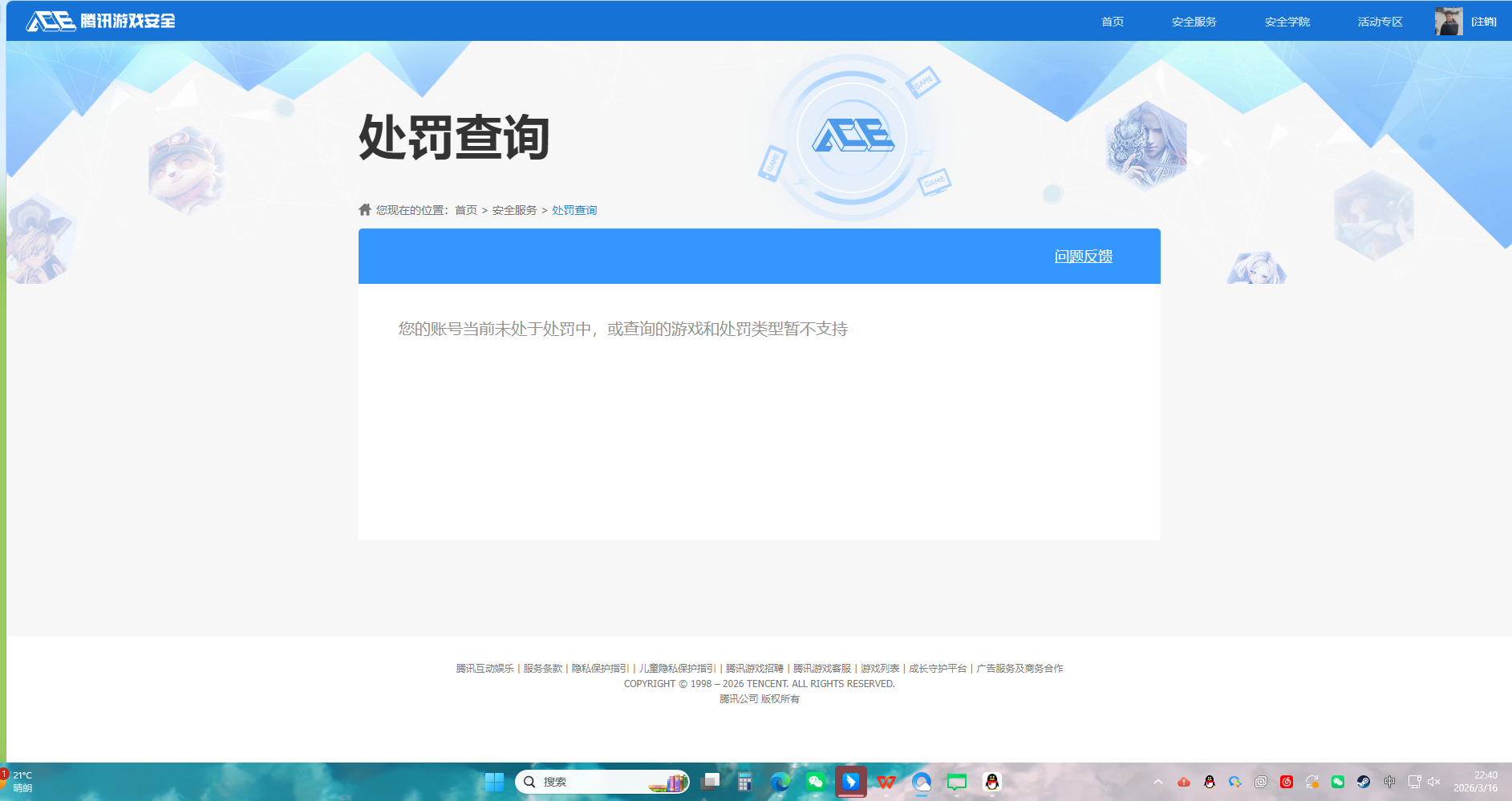This screenshot has width=1512, height=801.
Task: Open the 服务条款 footer link
Action: 542,668
